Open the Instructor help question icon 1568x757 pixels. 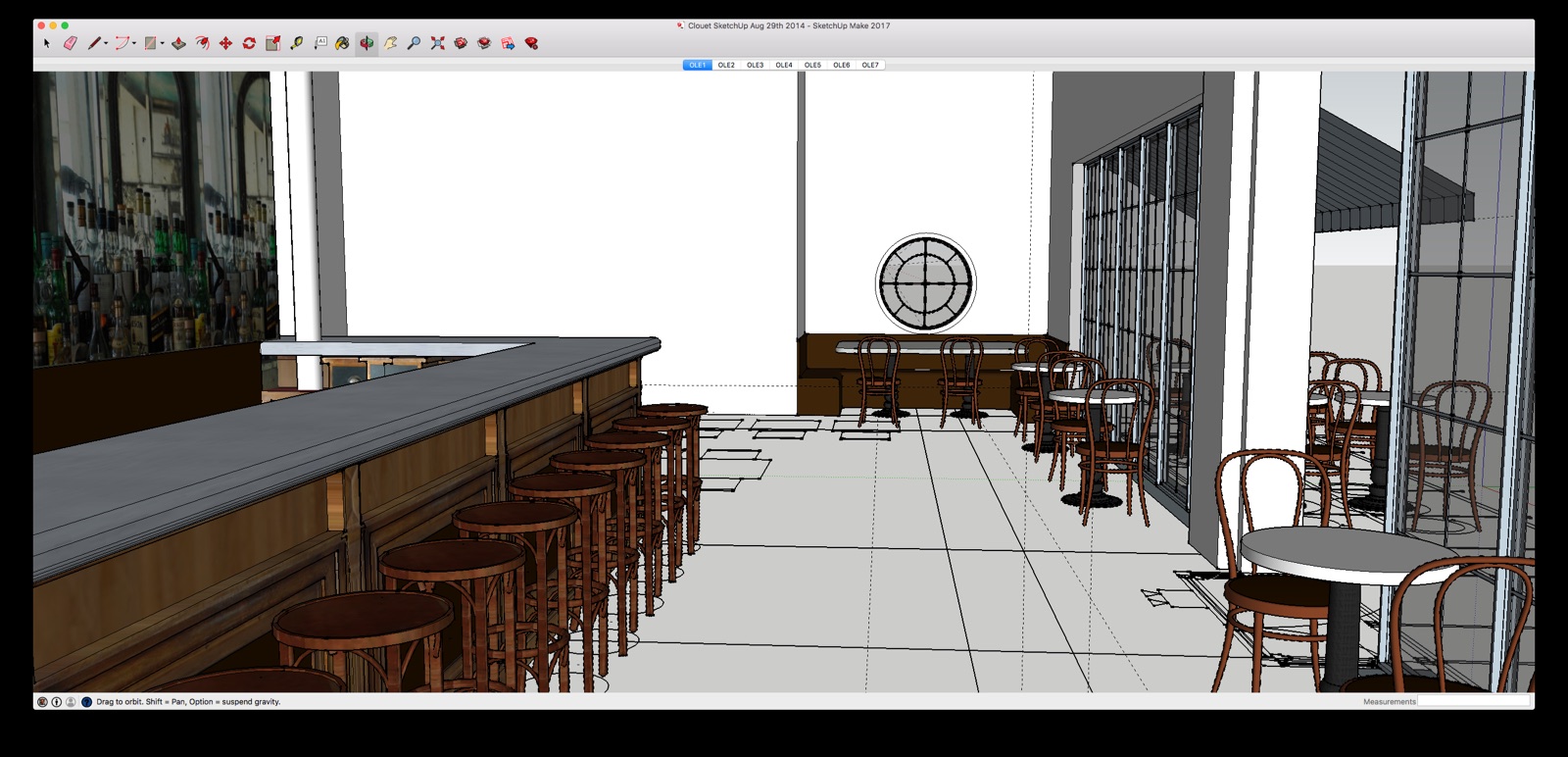(86, 702)
